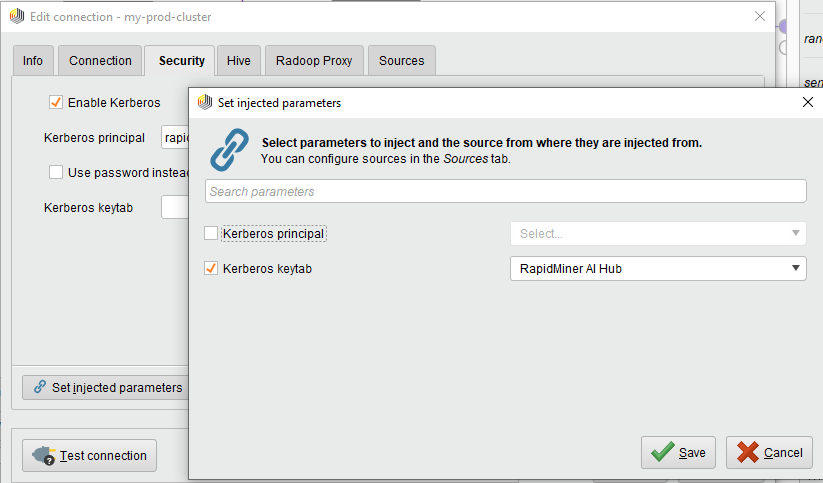The image size is (823, 483).
Task: Click the Test connection plug icon
Action: pos(43,456)
